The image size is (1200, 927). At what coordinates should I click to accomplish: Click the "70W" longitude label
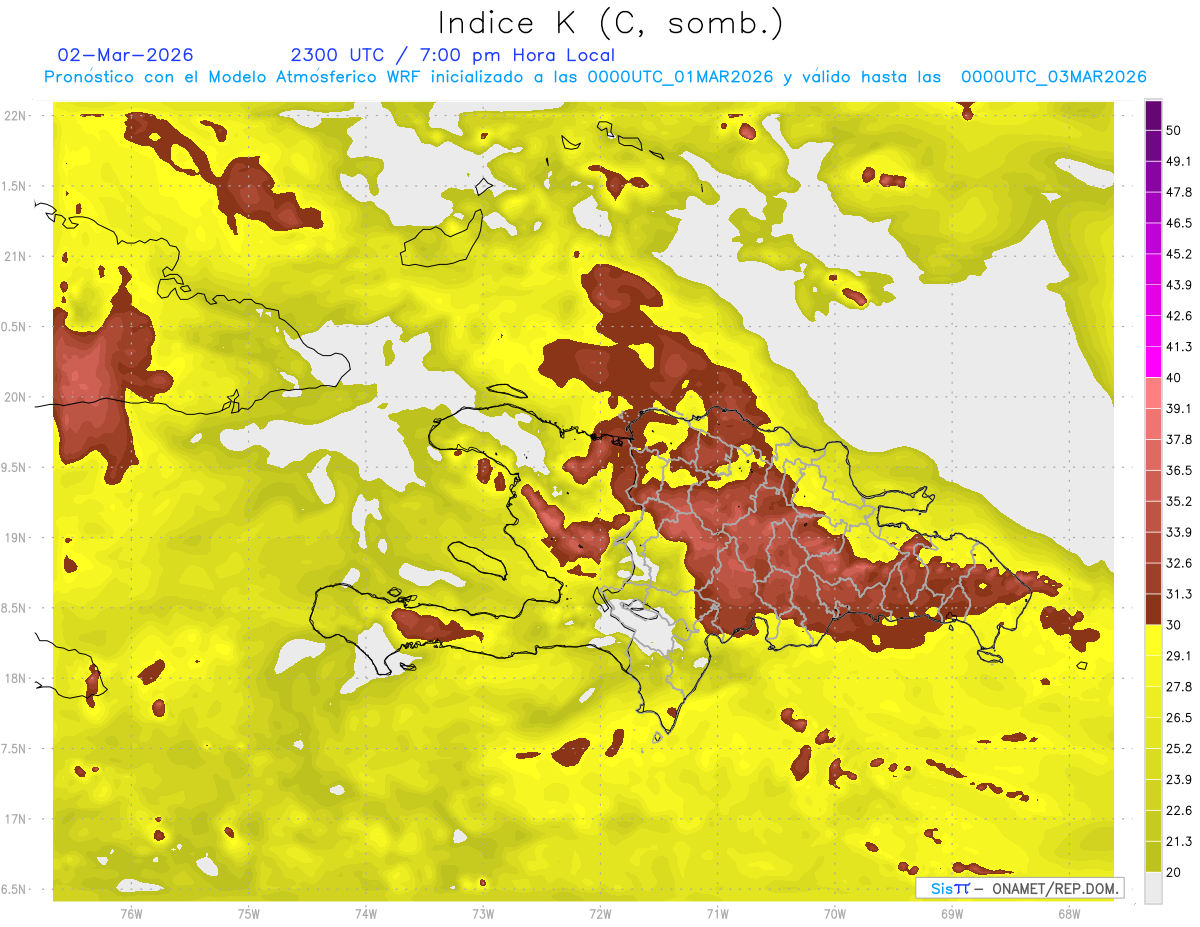[835, 913]
